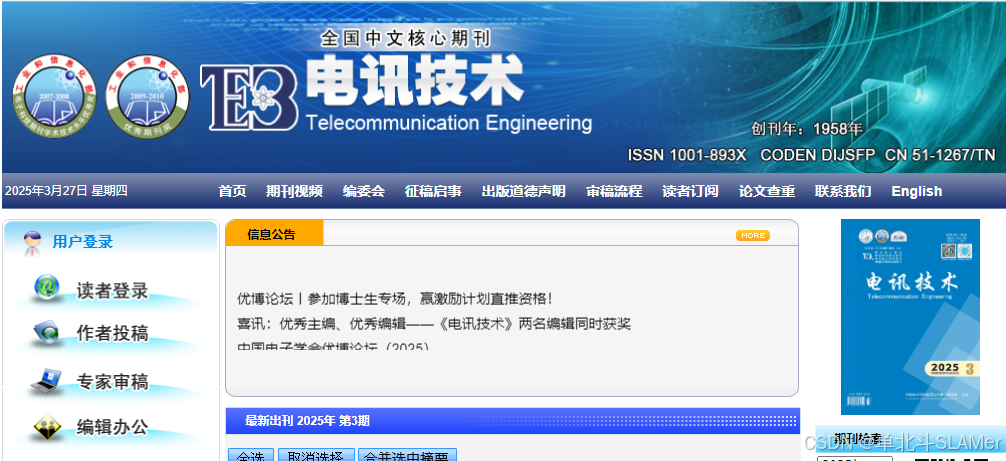Open the 2025 issue 3 cover thumbnail

(910, 317)
